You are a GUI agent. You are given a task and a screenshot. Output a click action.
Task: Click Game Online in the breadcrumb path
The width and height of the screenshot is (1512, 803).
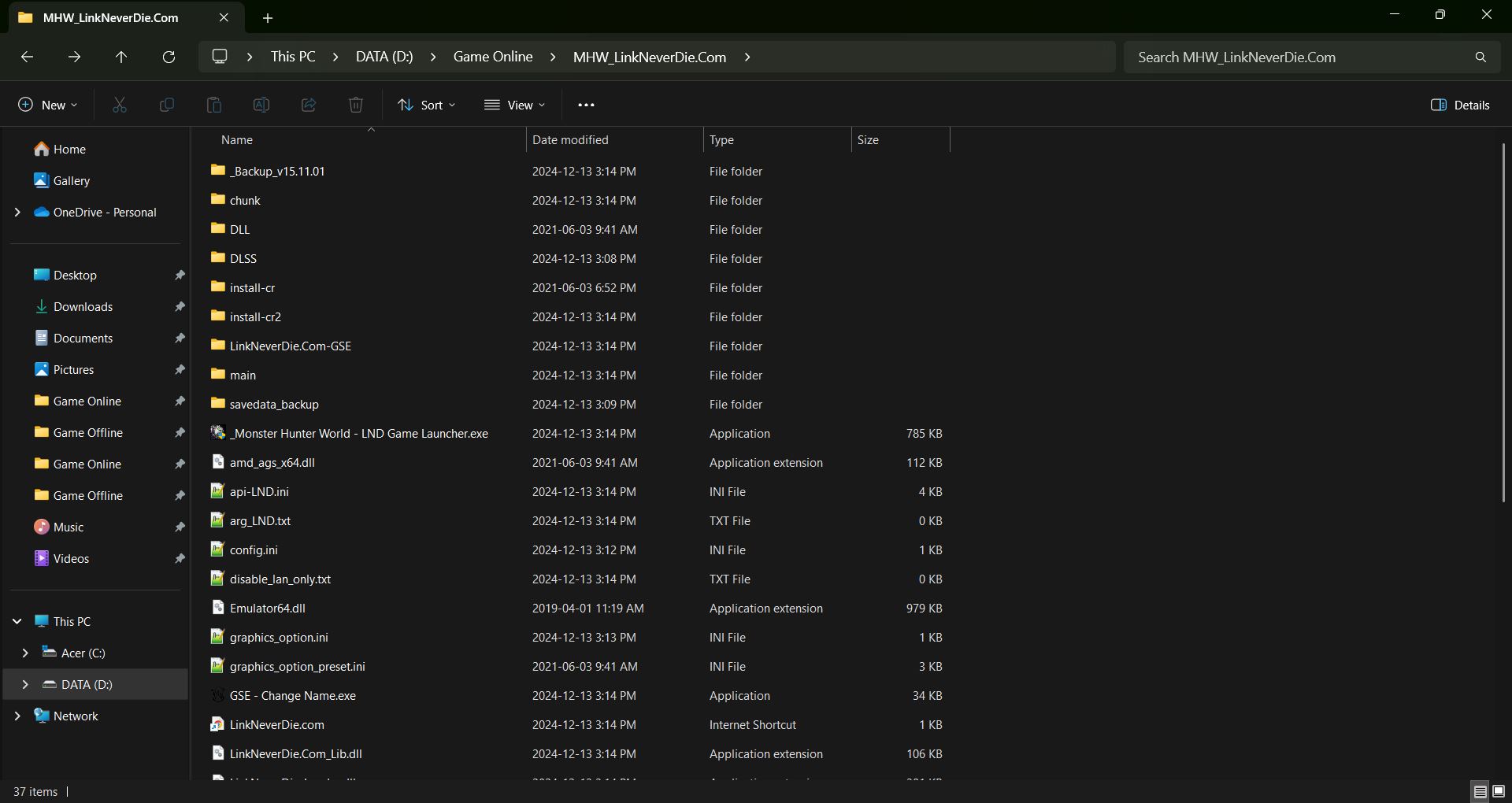pos(493,57)
